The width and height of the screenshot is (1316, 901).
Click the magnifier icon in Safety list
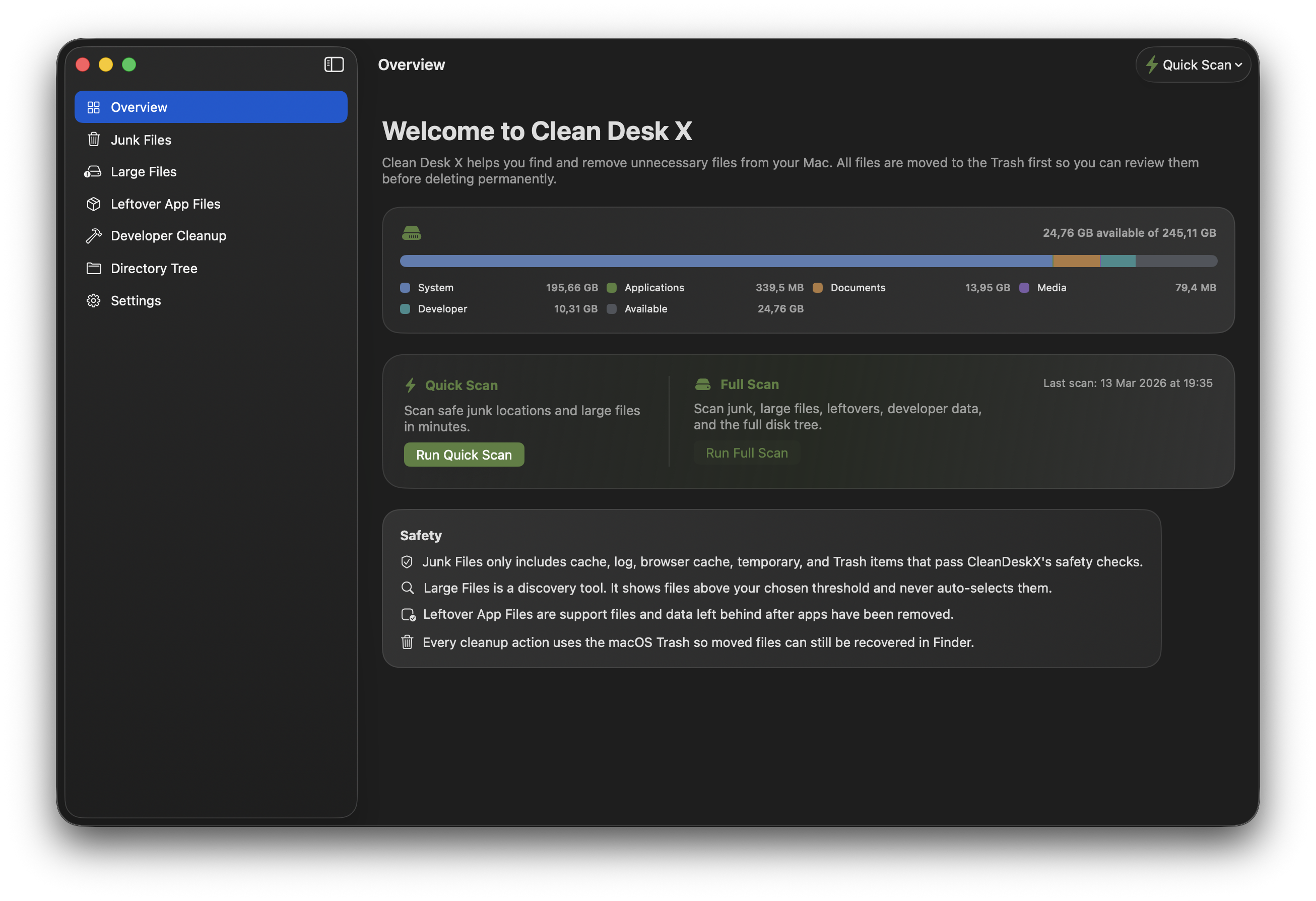coord(407,588)
